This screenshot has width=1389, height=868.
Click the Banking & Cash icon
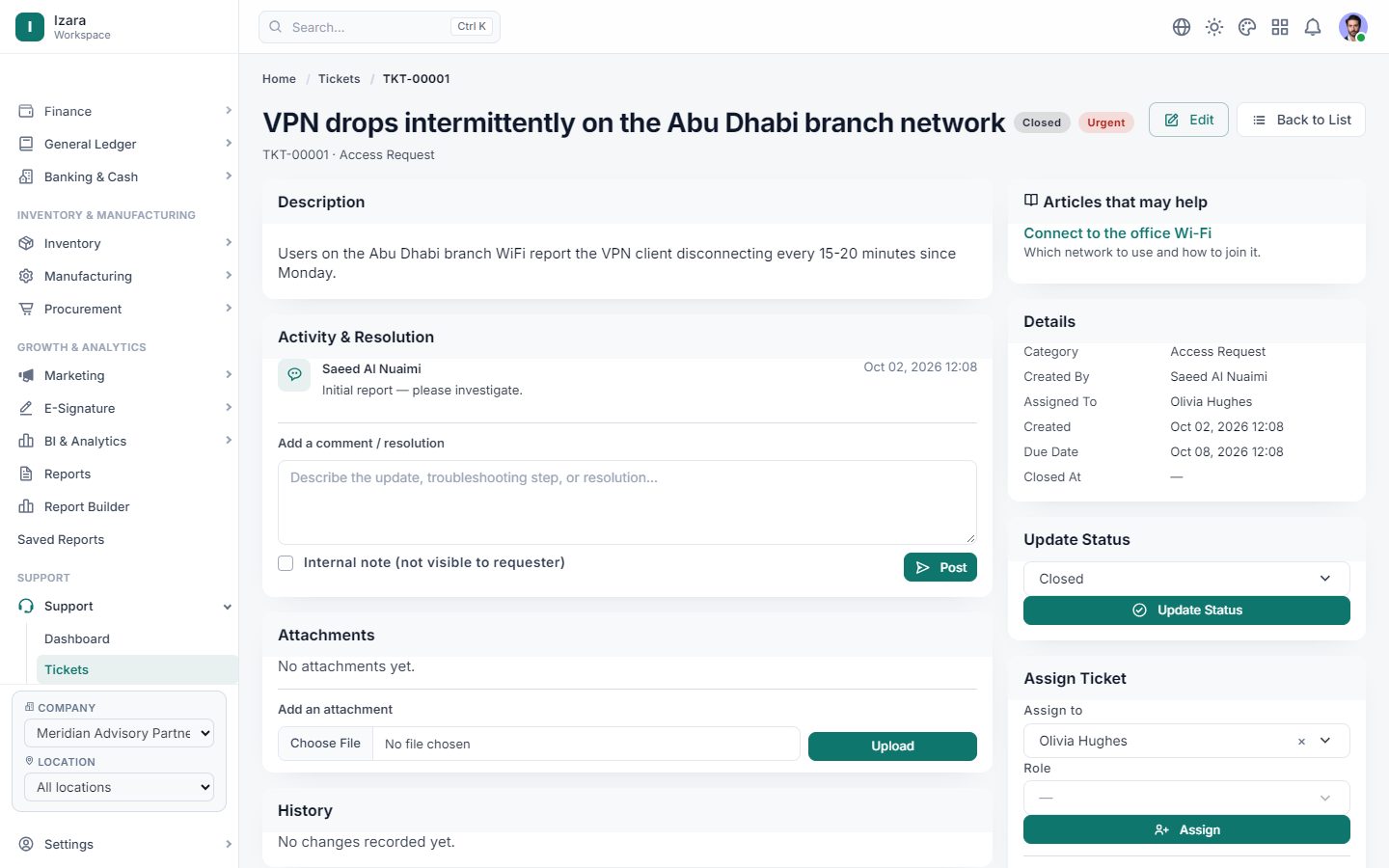[26, 176]
